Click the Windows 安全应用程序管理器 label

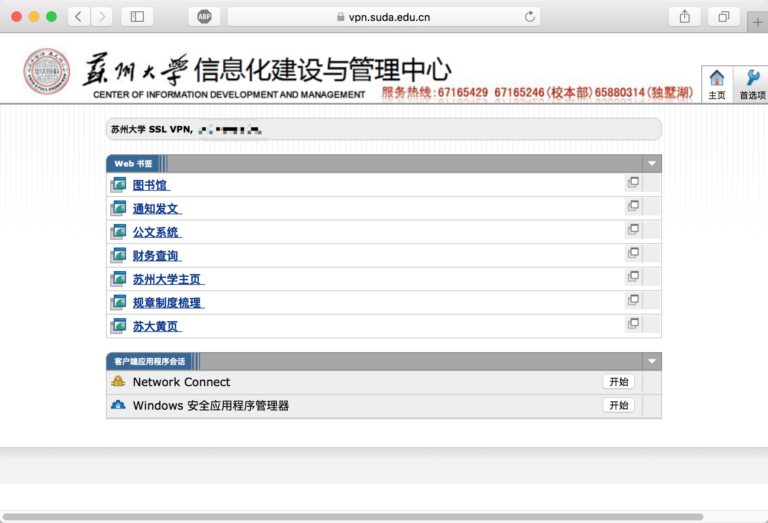point(211,405)
